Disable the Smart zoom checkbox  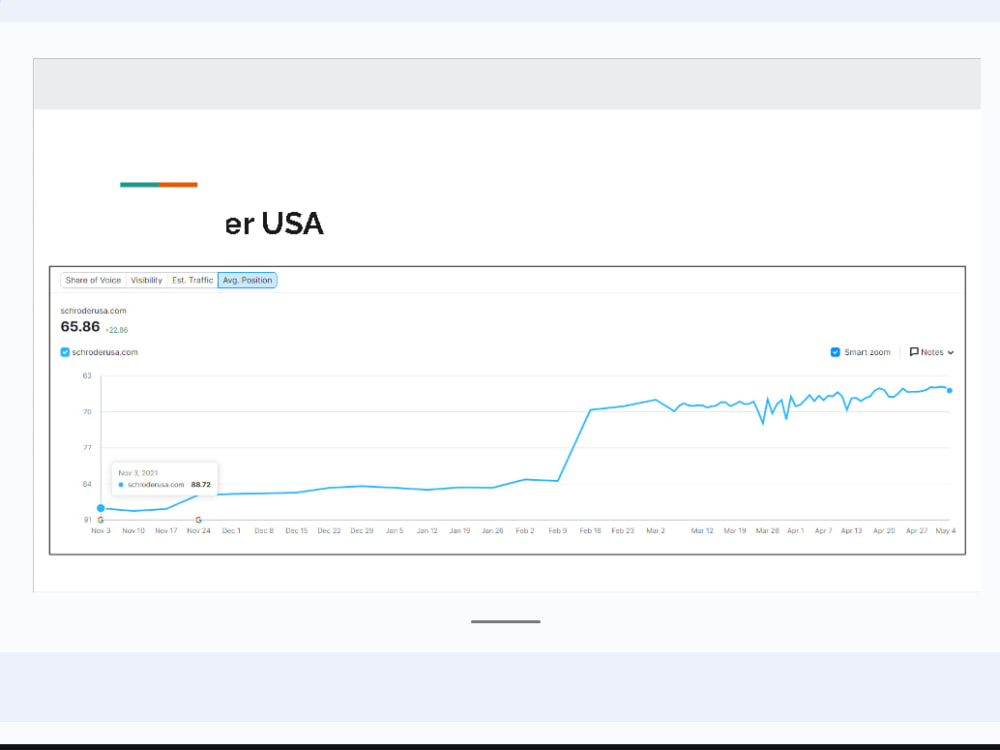(x=835, y=352)
